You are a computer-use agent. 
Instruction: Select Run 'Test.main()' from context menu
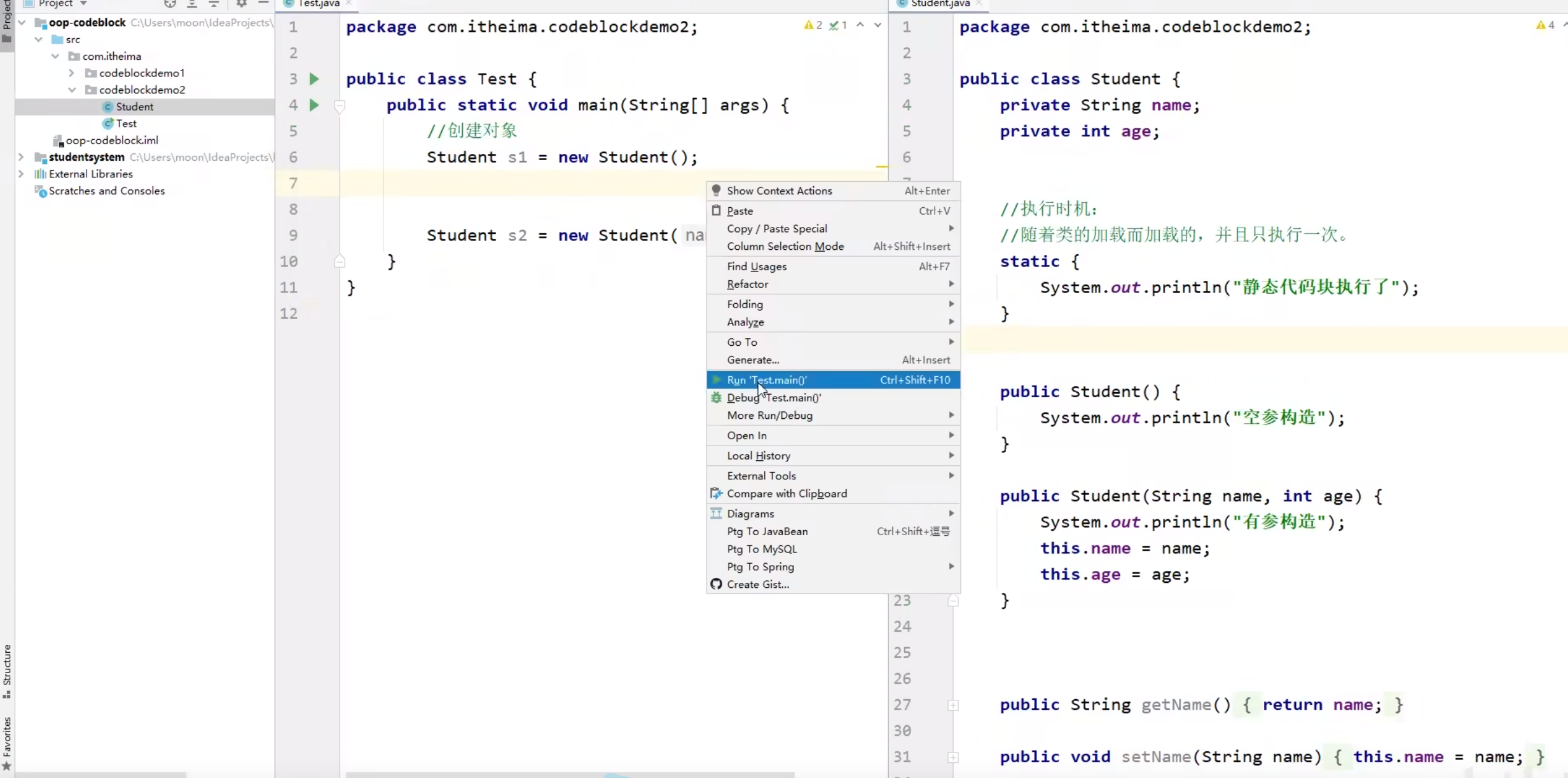(767, 380)
